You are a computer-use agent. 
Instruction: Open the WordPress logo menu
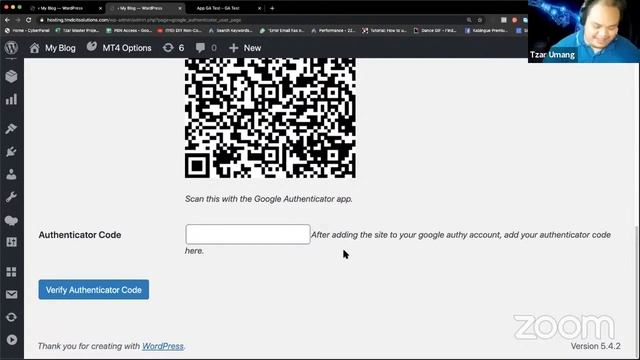(x=11, y=48)
